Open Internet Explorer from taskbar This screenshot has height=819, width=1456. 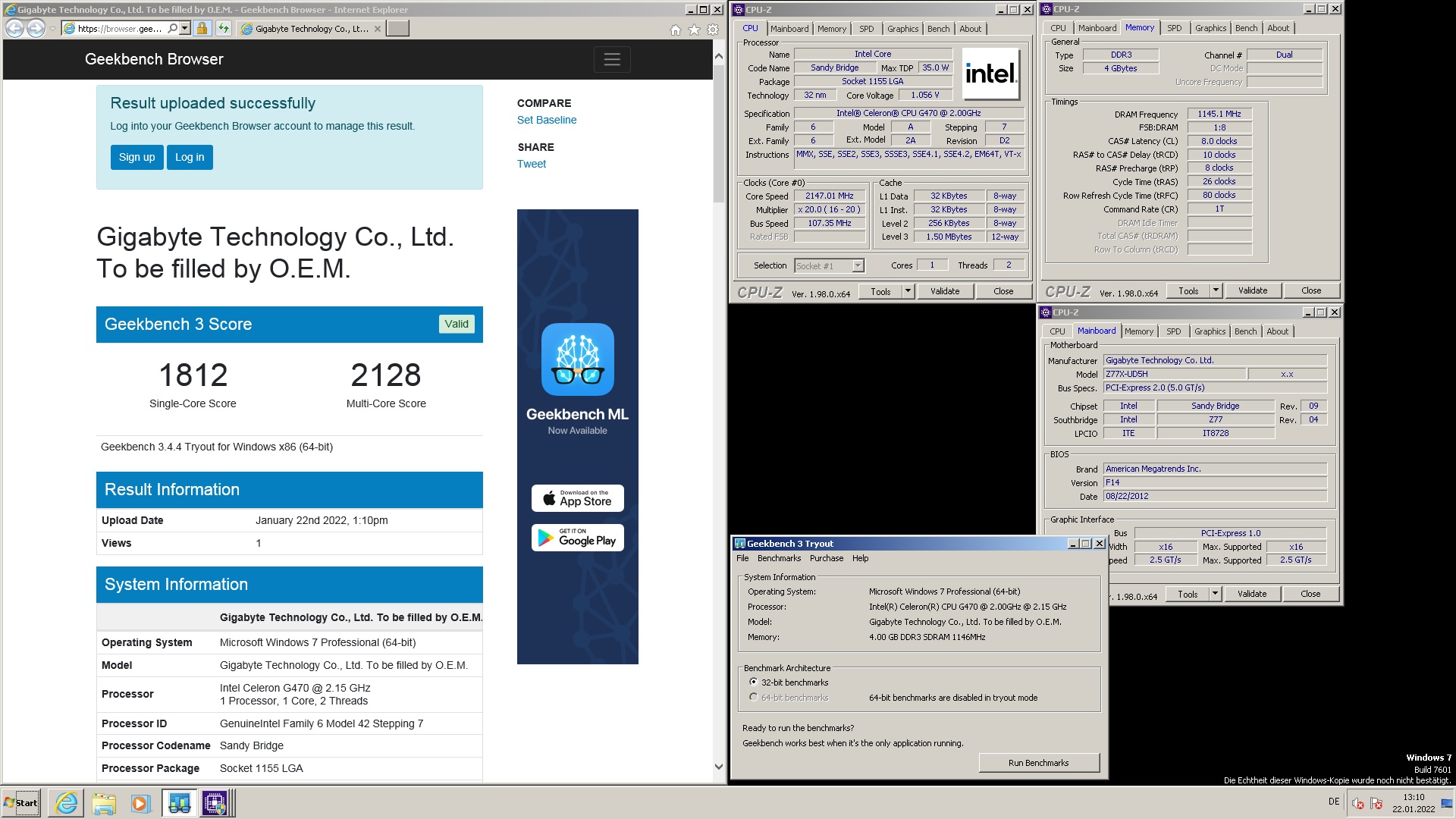67,803
